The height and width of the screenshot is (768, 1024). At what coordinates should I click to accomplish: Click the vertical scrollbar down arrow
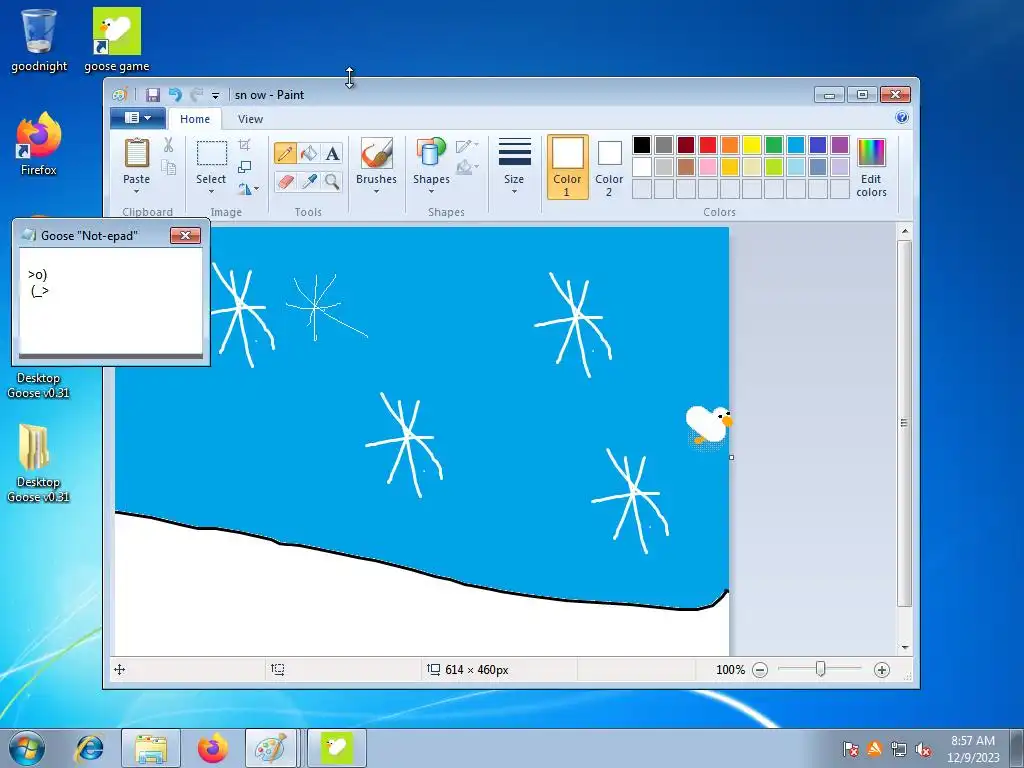pyautogui.click(x=905, y=647)
